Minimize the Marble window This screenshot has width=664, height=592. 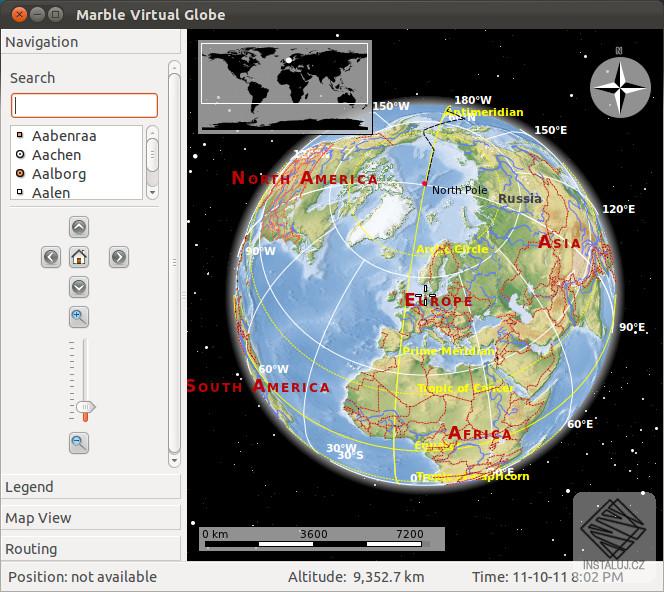click(37, 15)
